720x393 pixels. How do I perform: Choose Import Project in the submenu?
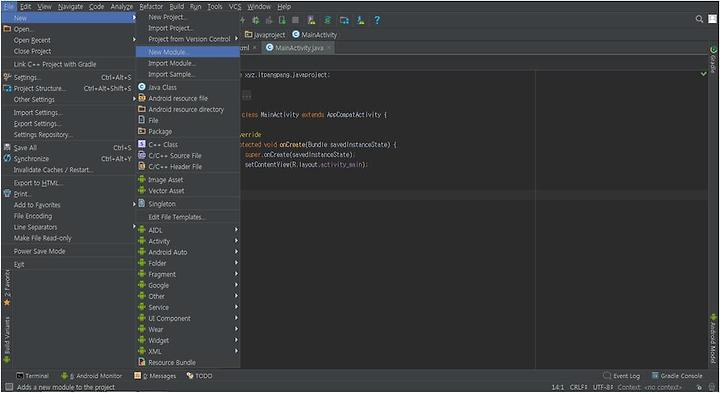(188, 28)
